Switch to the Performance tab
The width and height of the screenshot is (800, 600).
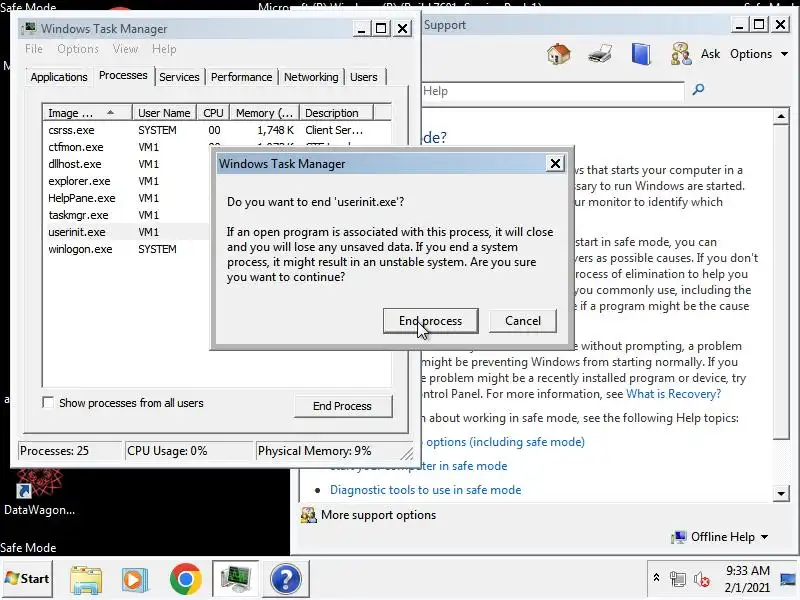pos(241,77)
